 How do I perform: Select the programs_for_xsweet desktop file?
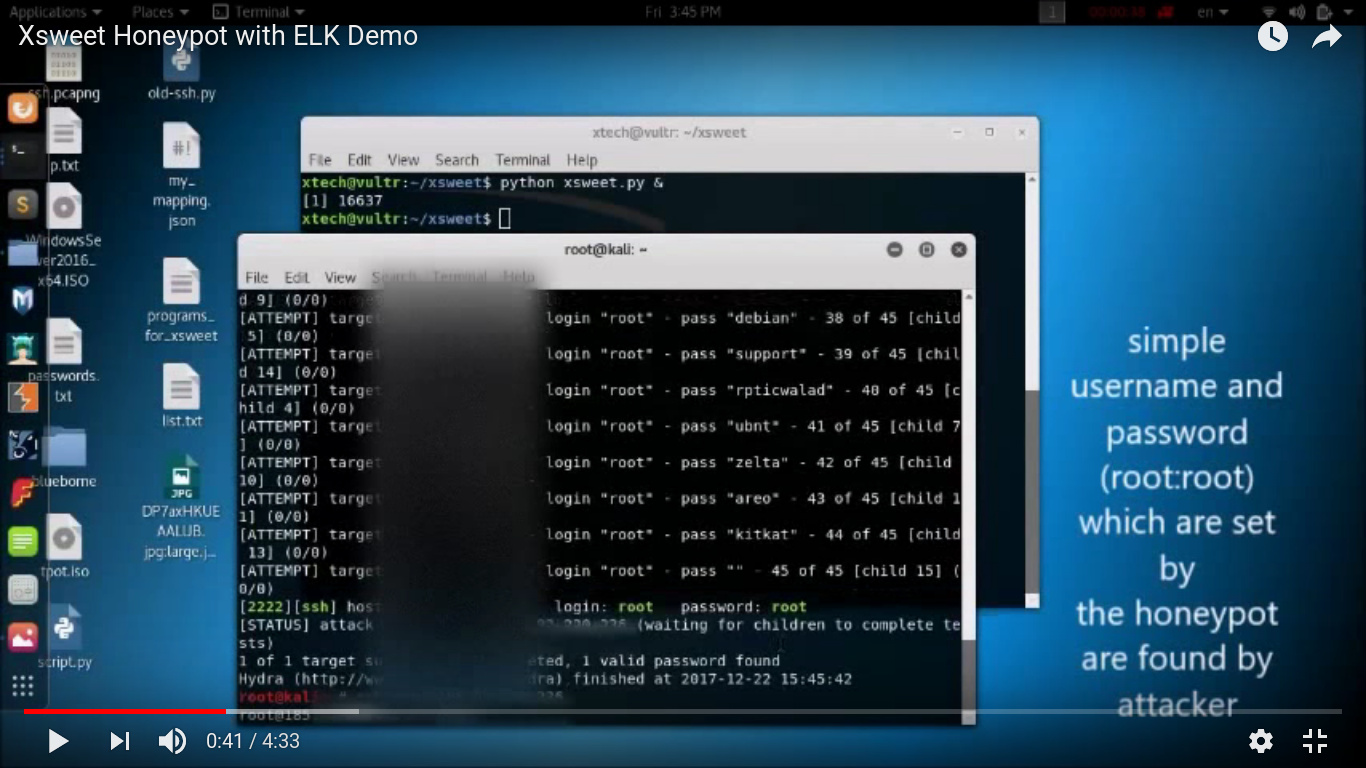[x=181, y=301]
